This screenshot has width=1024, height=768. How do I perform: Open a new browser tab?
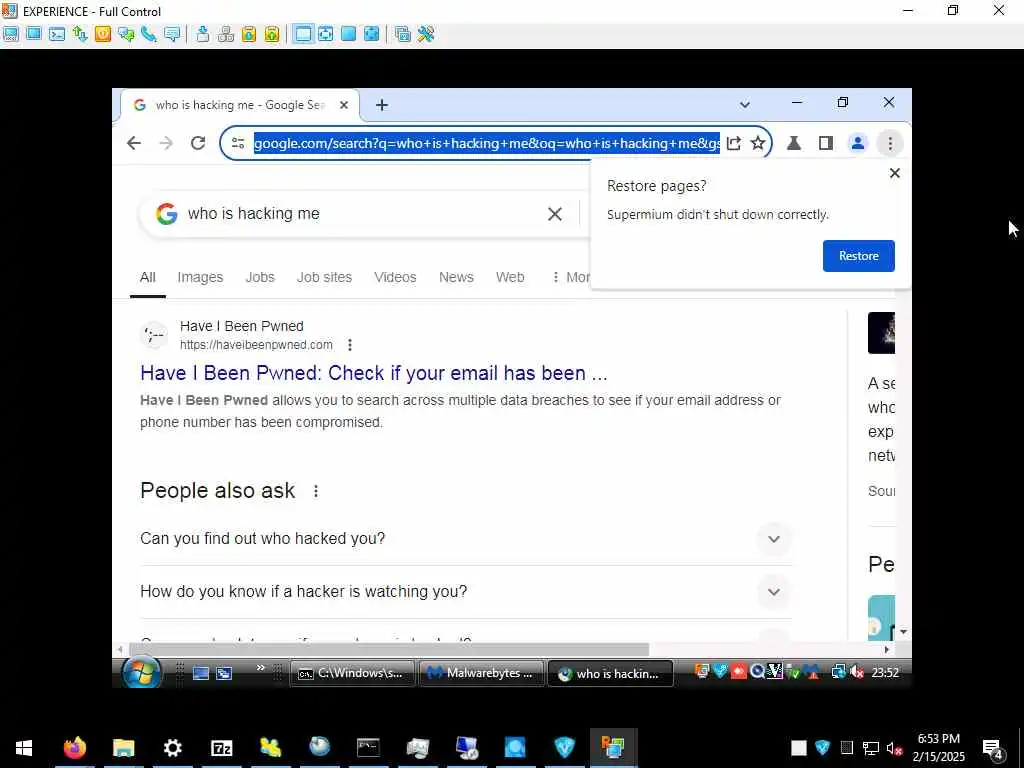pyautogui.click(x=382, y=104)
